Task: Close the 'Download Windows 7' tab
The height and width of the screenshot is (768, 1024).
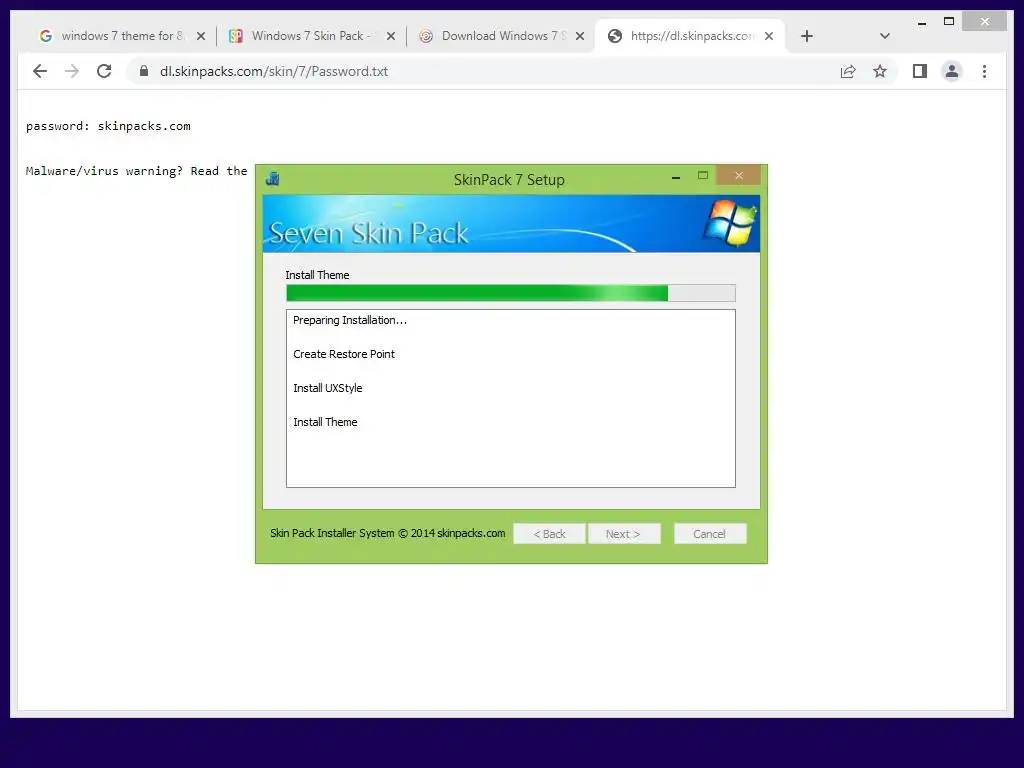Action: click(x=579, y=36)
